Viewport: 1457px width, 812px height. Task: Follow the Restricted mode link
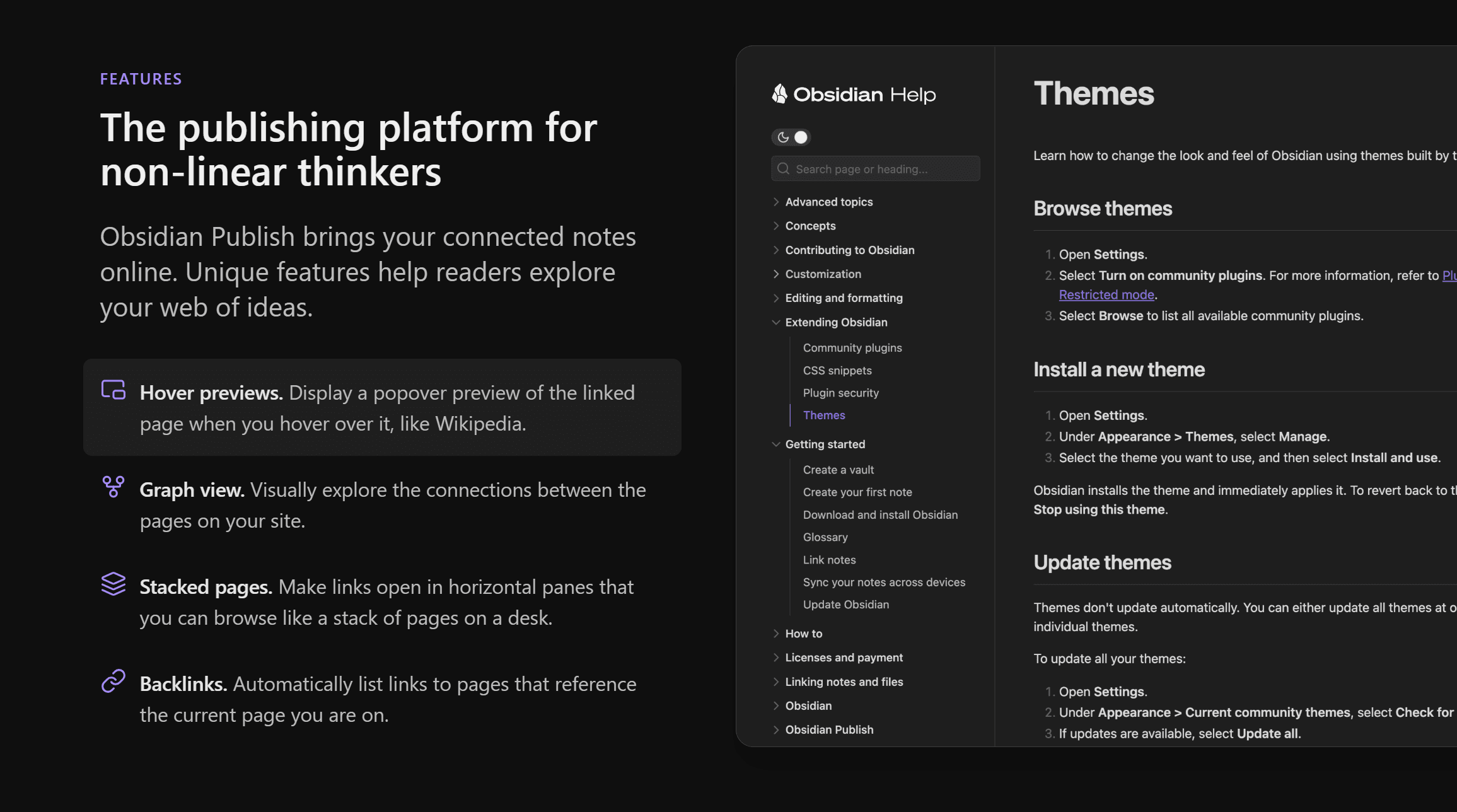pos(1106,294)
